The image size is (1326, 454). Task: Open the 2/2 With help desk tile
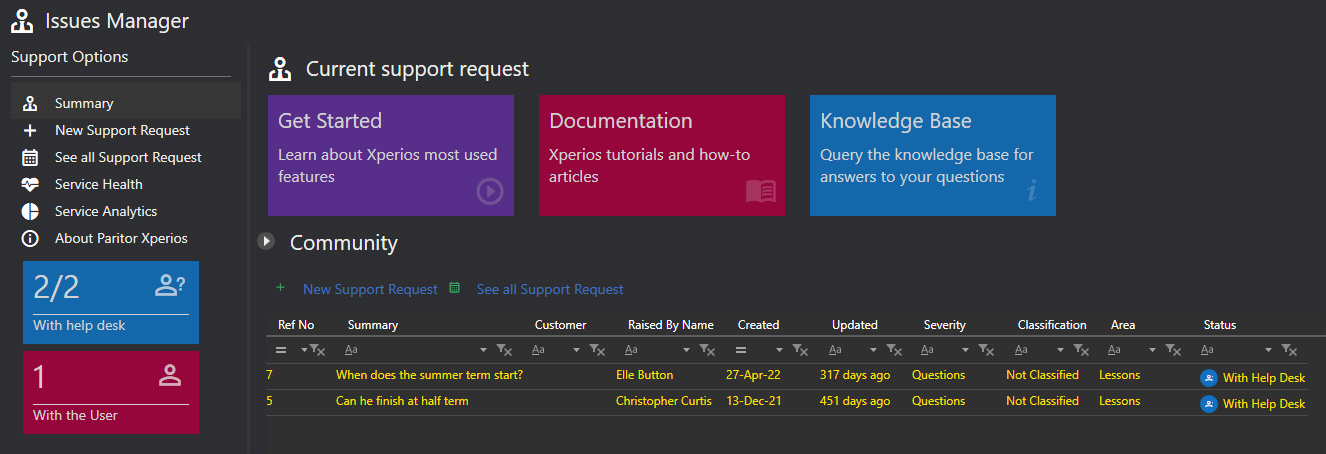[111, 302]
